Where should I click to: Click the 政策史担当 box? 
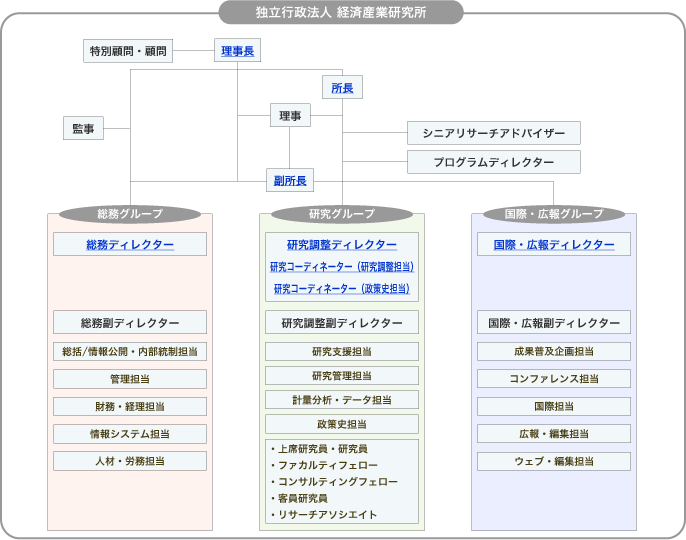coord(342,424)
